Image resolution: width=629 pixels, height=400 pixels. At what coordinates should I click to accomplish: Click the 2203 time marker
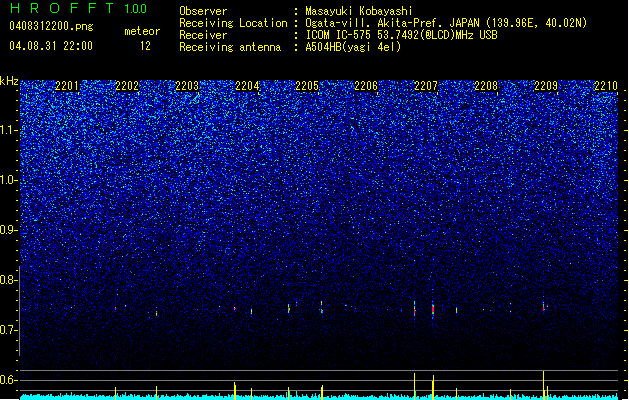pyautogui.click(x=187, y=86)
